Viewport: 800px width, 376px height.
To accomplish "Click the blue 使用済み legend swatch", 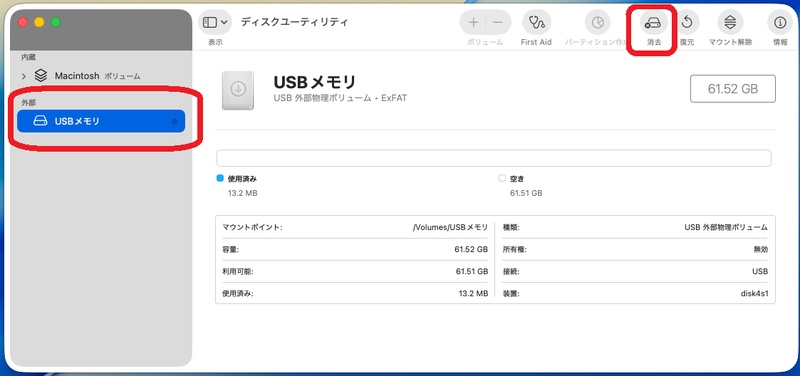I will (220, 179).
